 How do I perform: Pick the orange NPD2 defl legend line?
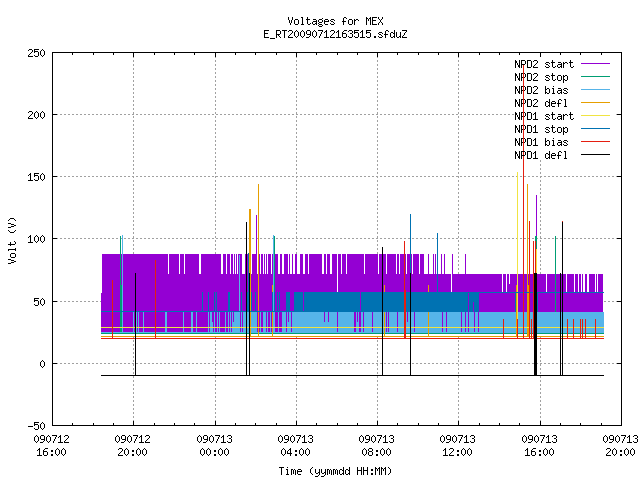coord(595,103)
